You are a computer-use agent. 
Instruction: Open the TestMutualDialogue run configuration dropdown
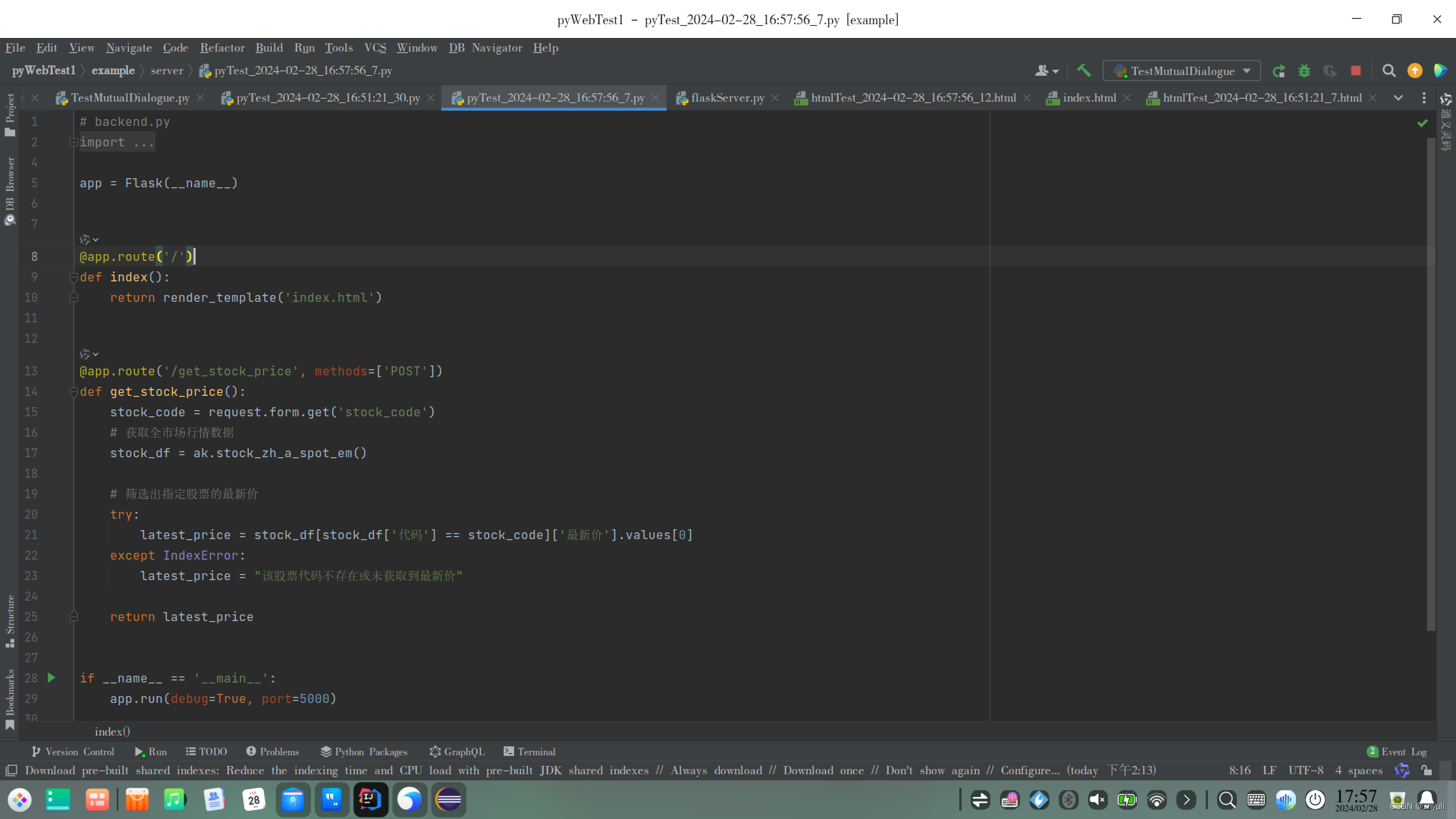pyautogui.click(x=1181, y=71)
